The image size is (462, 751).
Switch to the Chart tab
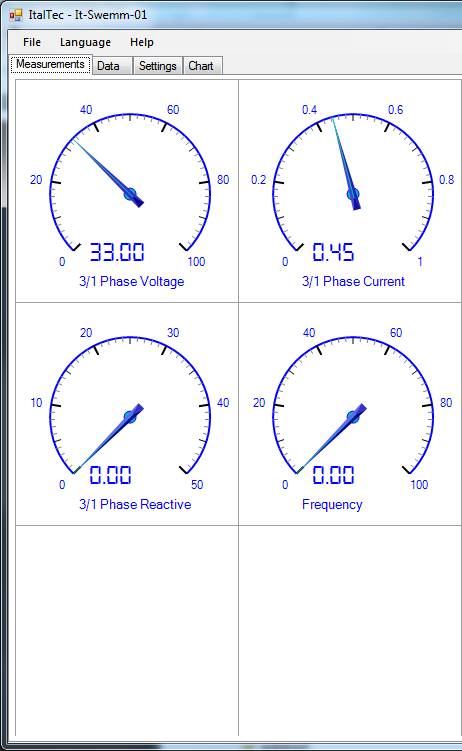tap(201, 66)
